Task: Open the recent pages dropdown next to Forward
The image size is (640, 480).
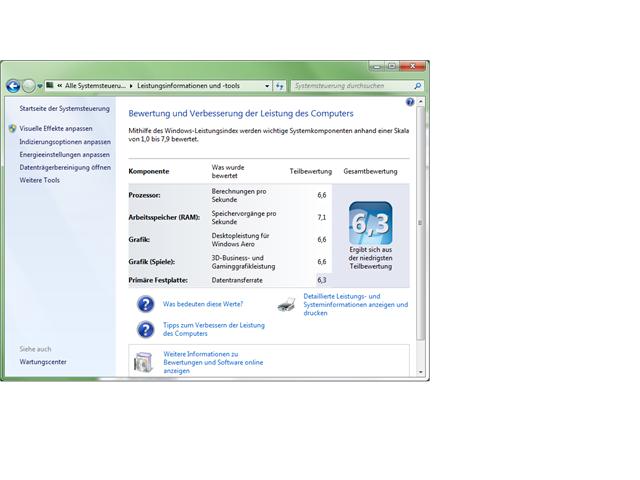Action: point(40,86)
